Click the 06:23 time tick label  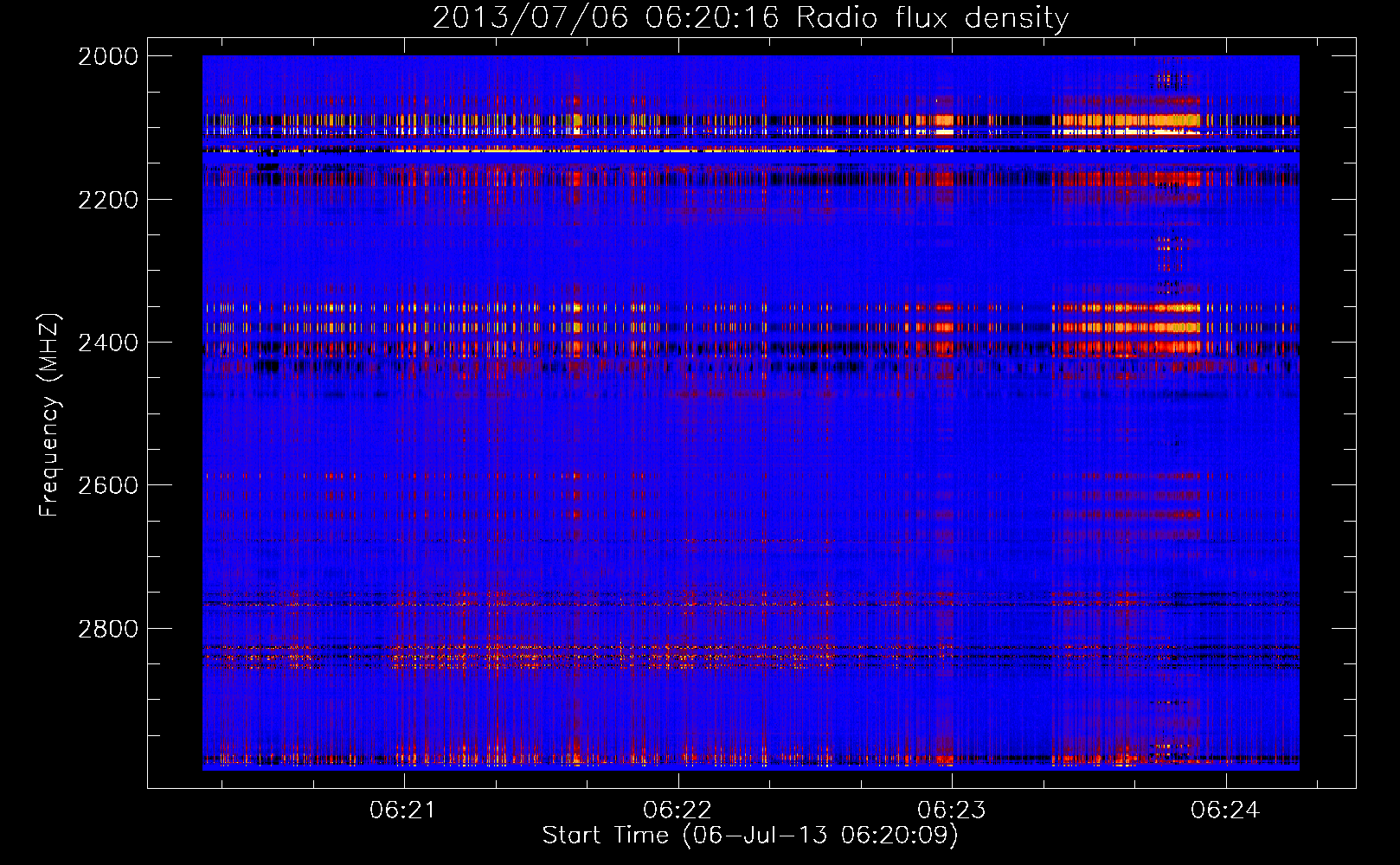(x=951, y=811)
